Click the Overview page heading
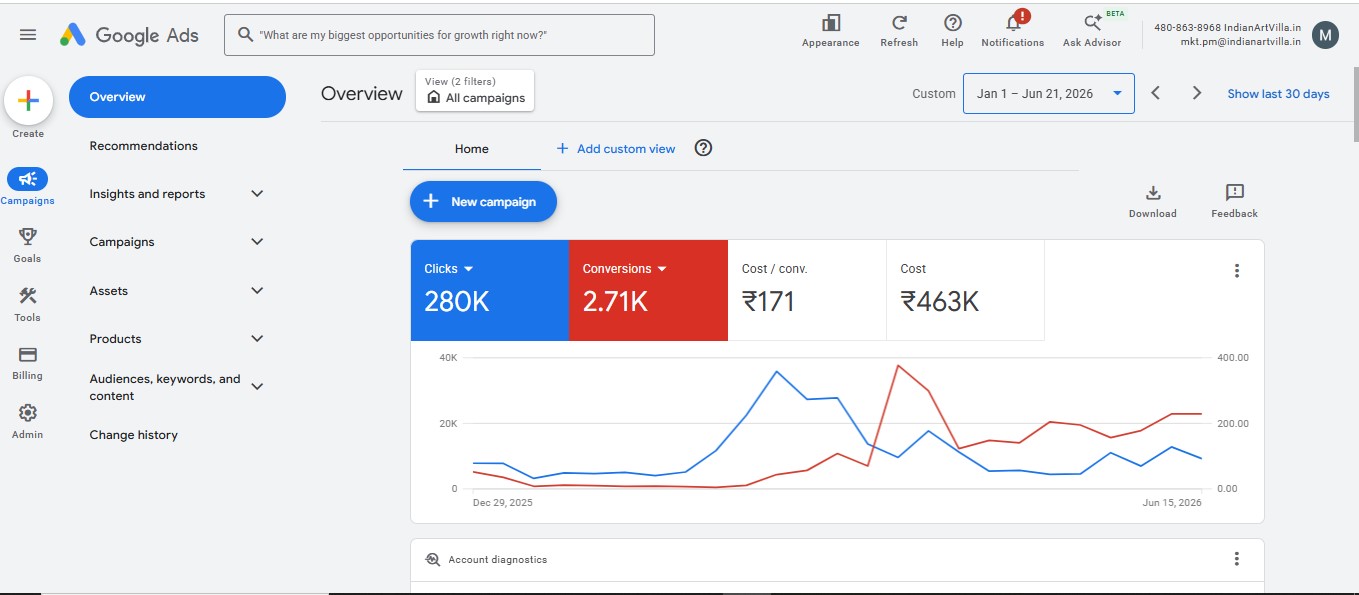 [362, 93]
